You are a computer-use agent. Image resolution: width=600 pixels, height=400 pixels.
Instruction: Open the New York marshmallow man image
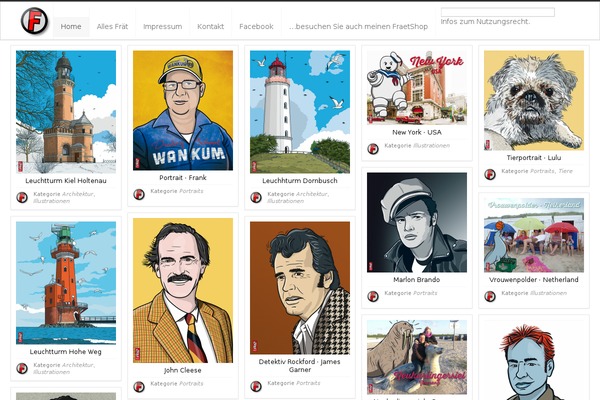(x=417, y=88)
